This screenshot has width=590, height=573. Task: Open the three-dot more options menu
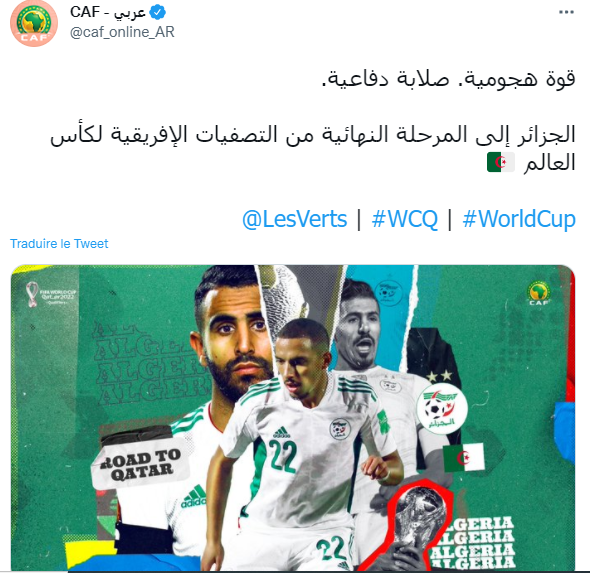[x=566, y=12]
